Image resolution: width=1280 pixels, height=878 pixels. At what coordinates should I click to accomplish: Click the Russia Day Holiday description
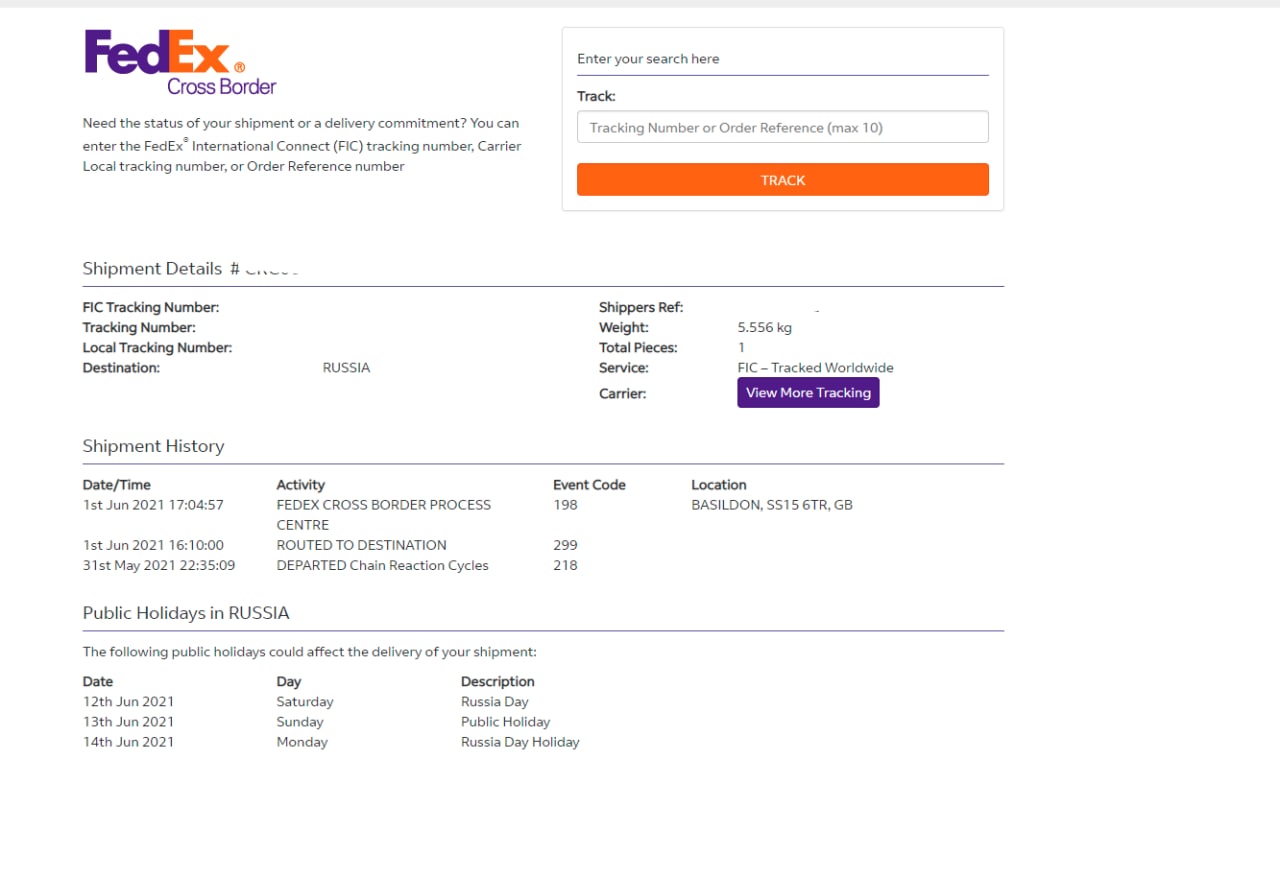(520, 742)
